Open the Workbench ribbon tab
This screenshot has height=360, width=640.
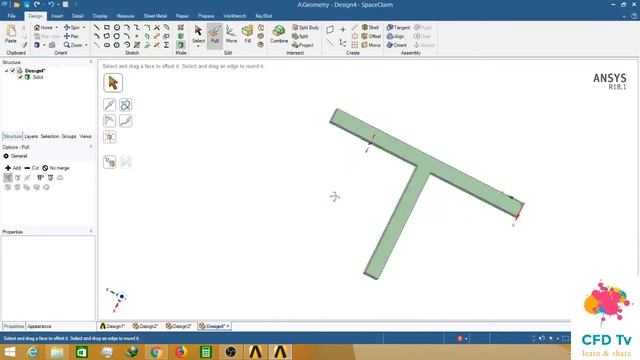point(235,16)
